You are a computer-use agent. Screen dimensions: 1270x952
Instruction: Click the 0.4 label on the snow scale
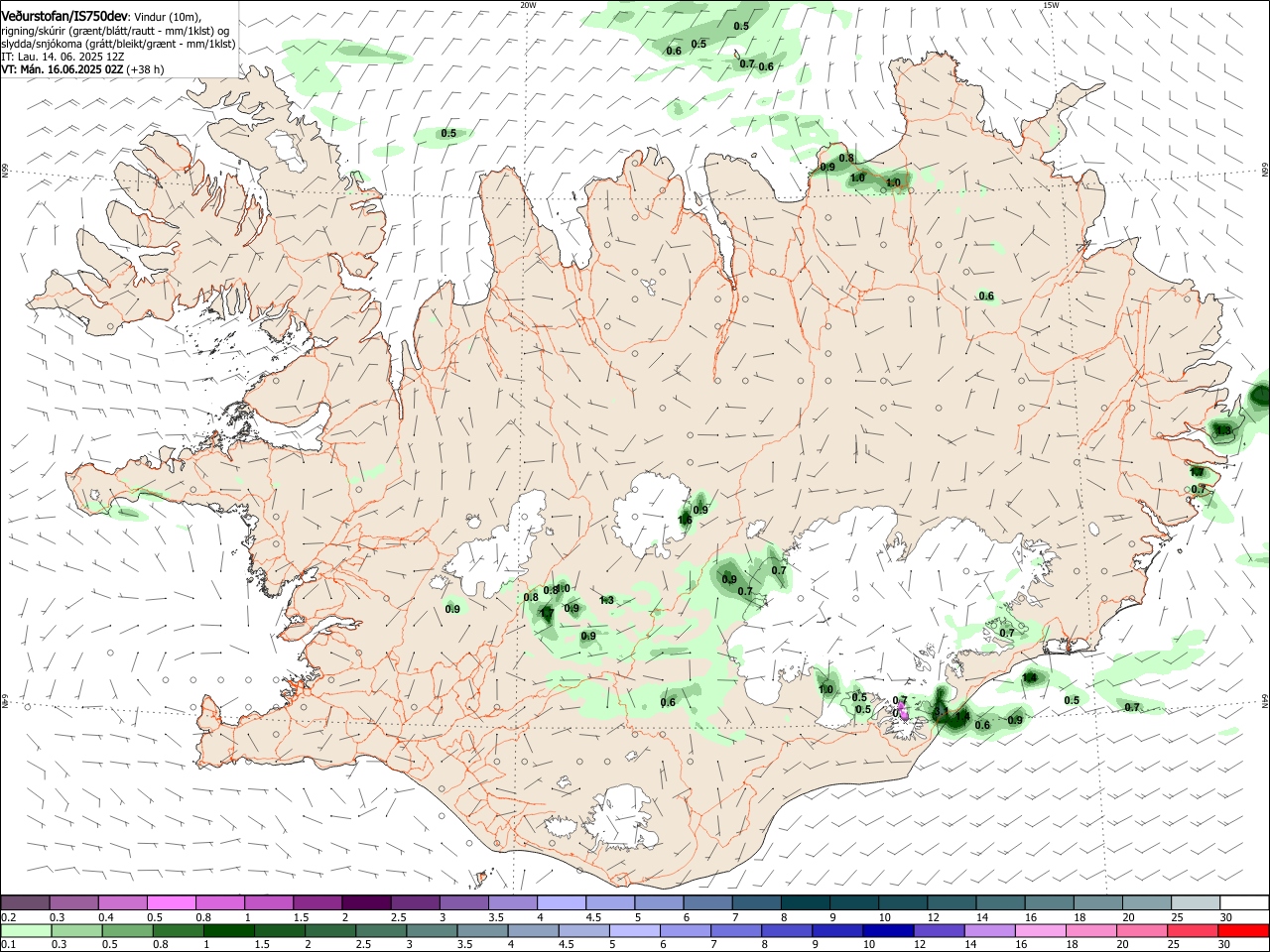pyautogui.click(x=106, y=917)
